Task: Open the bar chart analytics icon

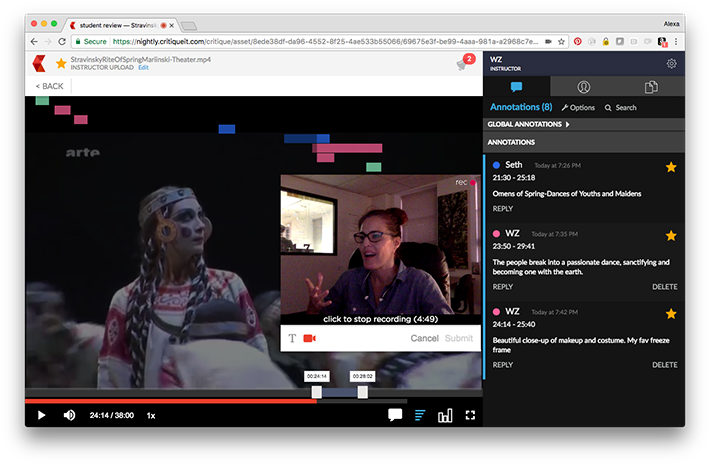Action: [x=445, y=415]
